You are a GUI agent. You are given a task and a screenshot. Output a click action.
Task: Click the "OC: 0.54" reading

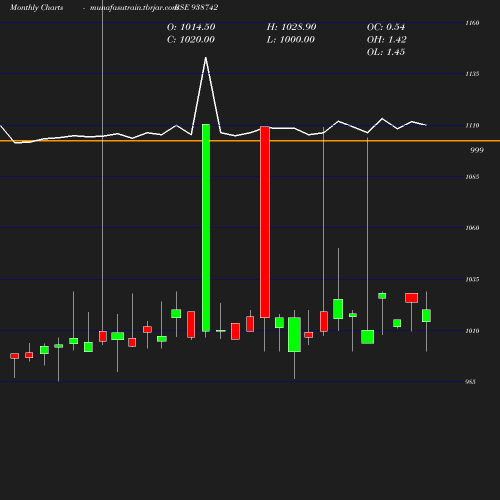tap(386, 27)
